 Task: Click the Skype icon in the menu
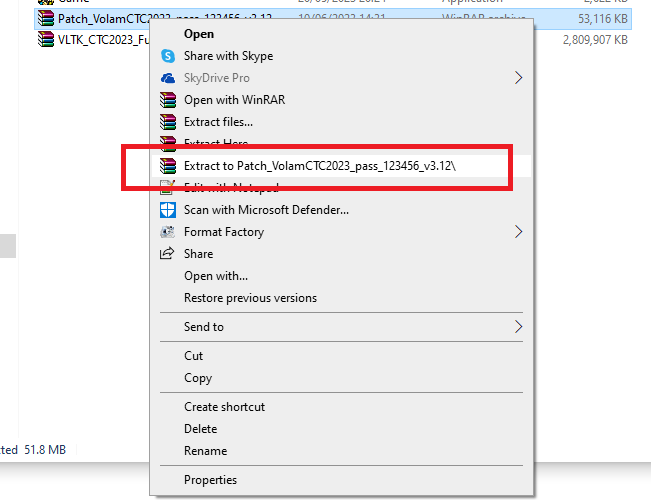[x=168, y=56]
